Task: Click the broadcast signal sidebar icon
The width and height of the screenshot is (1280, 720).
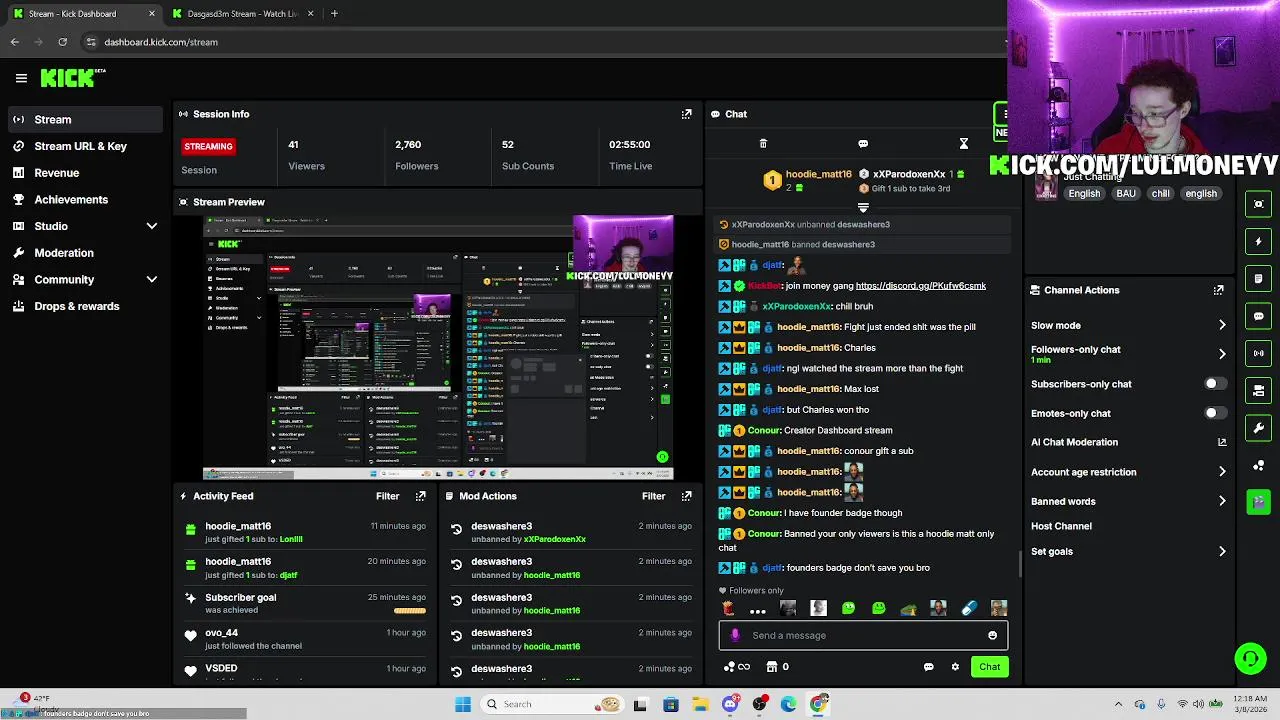Action: (x=1258, y=353)
